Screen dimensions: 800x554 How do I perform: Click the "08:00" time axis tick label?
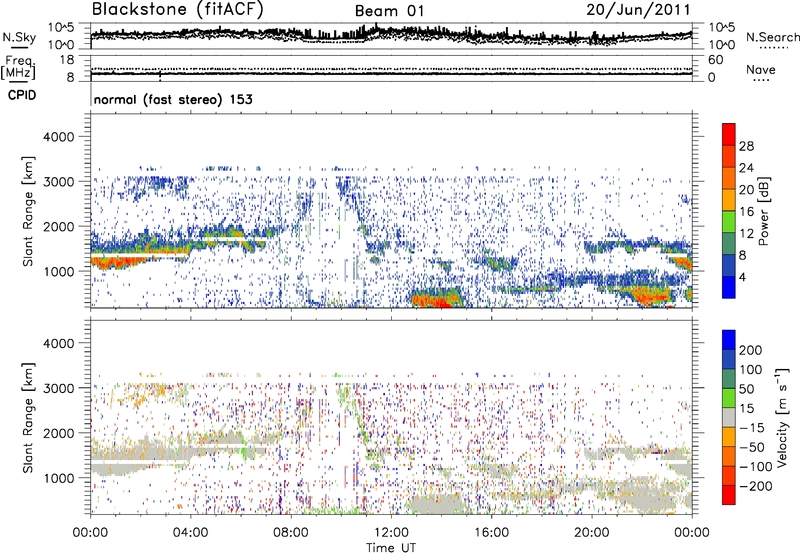[291, 533]
